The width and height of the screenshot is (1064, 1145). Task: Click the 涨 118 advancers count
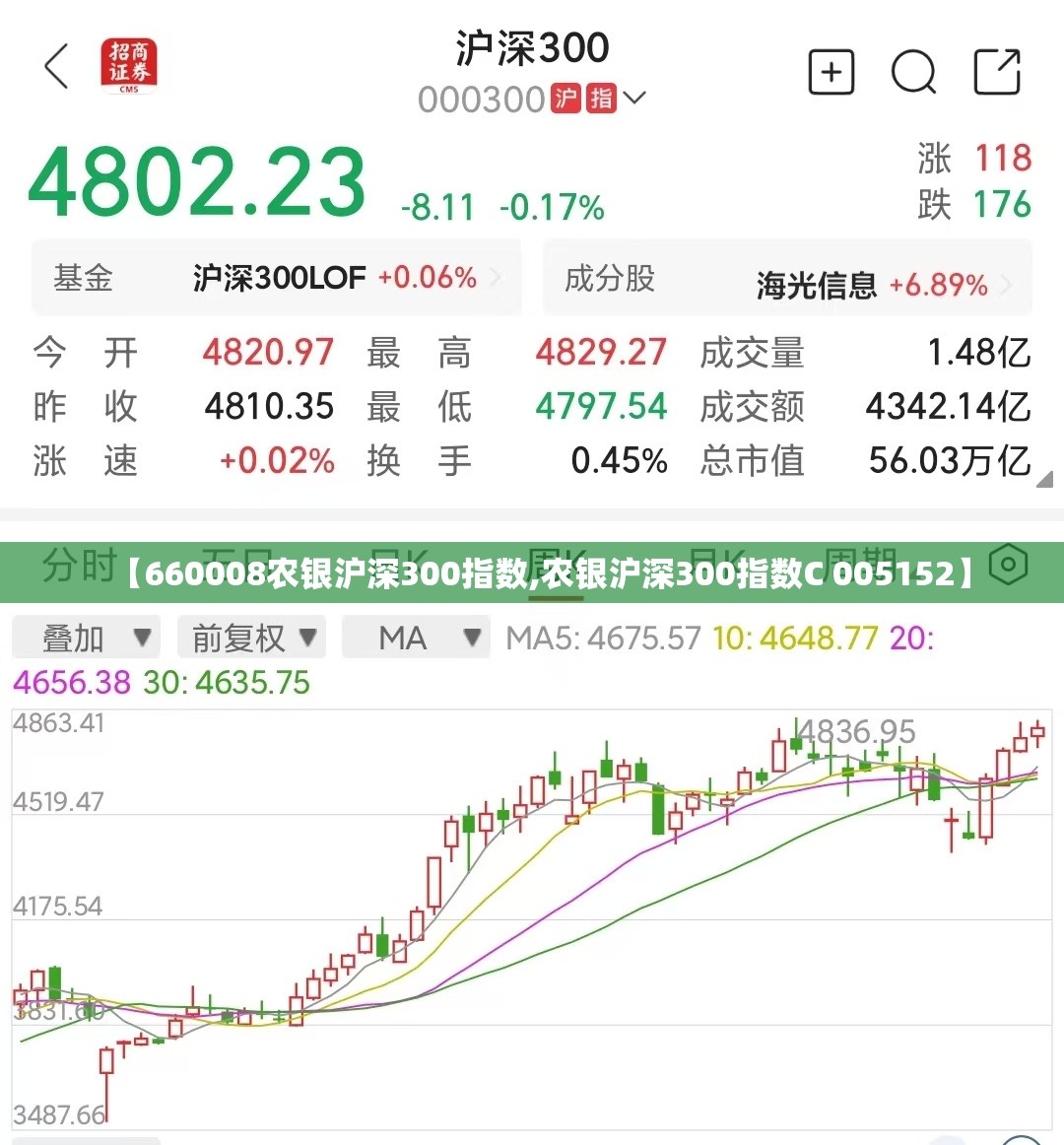pos(975,159)
